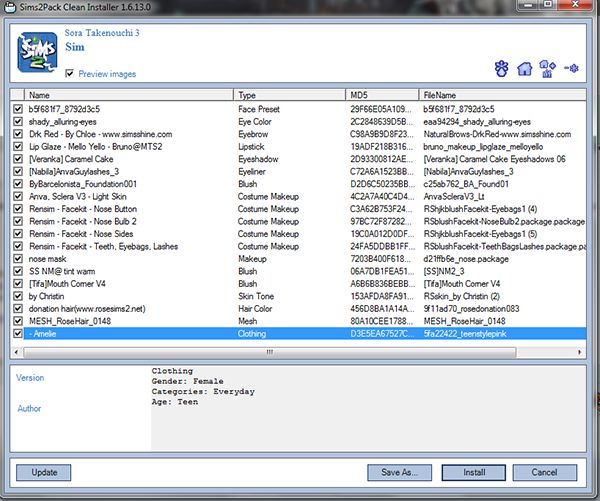Toggle checkbox for Rensim - Facekit - Nose Button
Viewport: 600px width, 501px height.
18,209
